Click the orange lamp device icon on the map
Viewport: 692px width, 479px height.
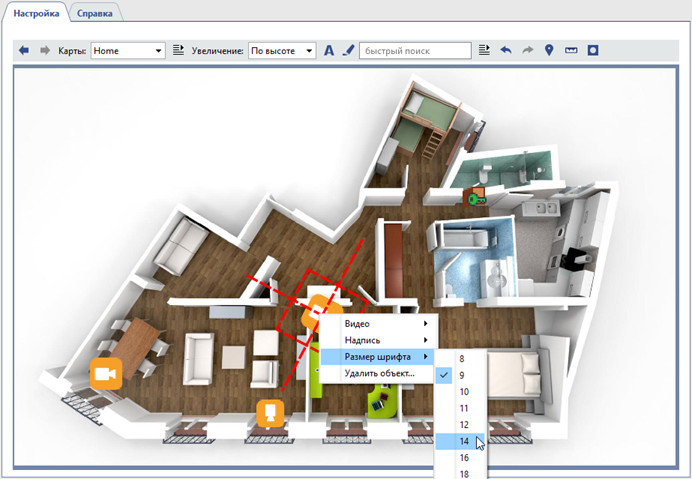(270, 410)
